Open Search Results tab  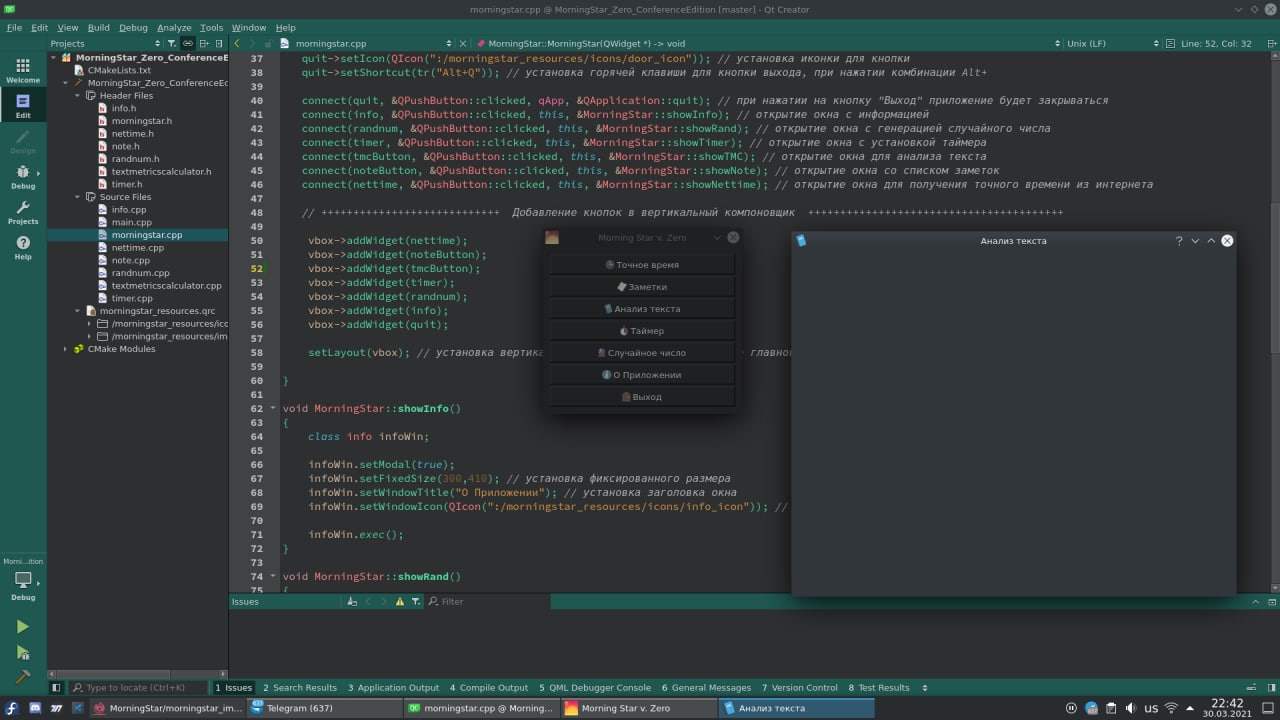coord(300,688)
